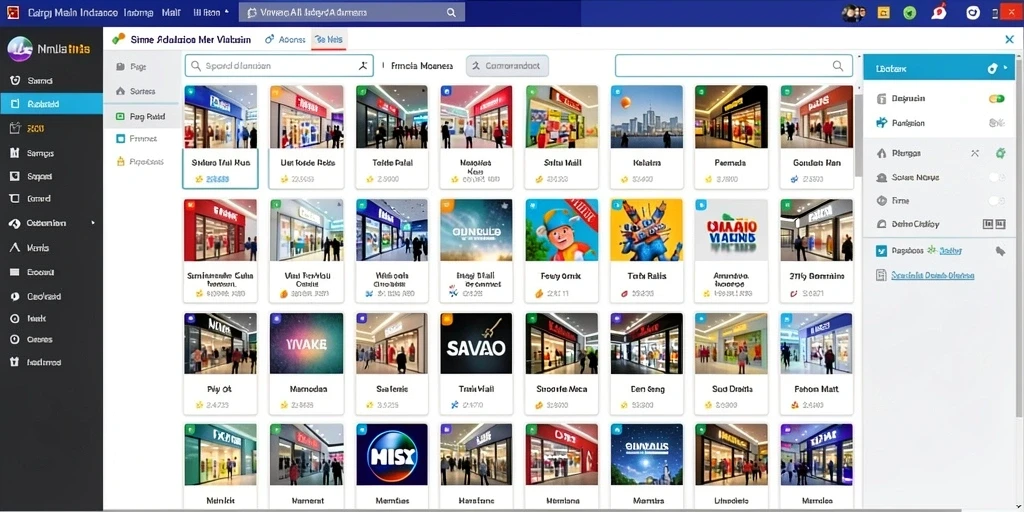The image size is (1024, 512).
Task: Open the cartoon boy in blue cap thumbnail
Action: point(562,250)
